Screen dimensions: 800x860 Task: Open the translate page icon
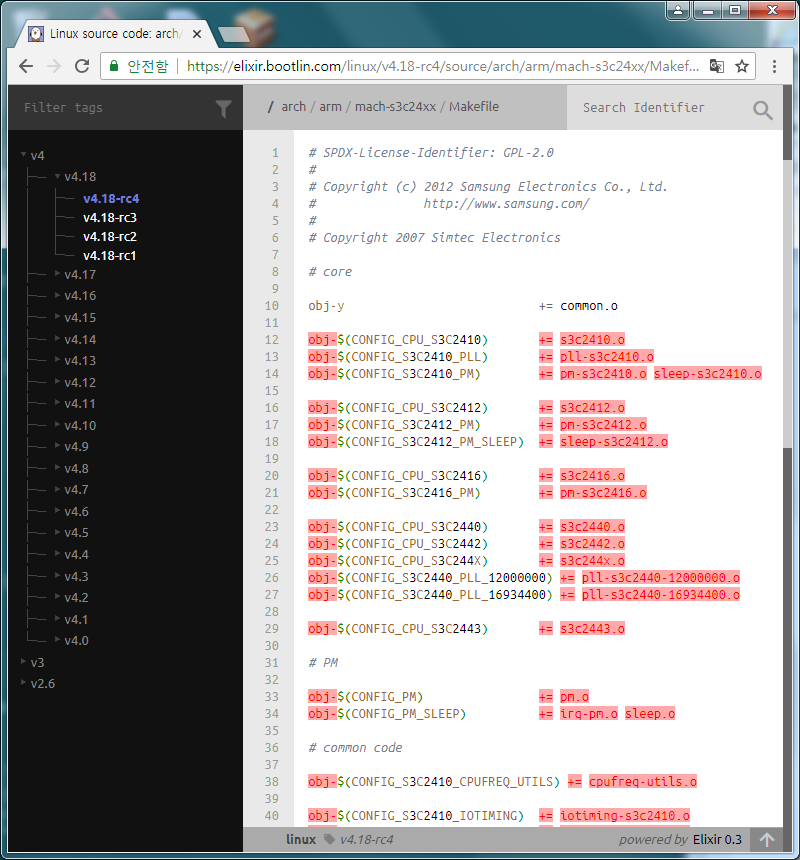pyautogui.click(x=717, y=66)
